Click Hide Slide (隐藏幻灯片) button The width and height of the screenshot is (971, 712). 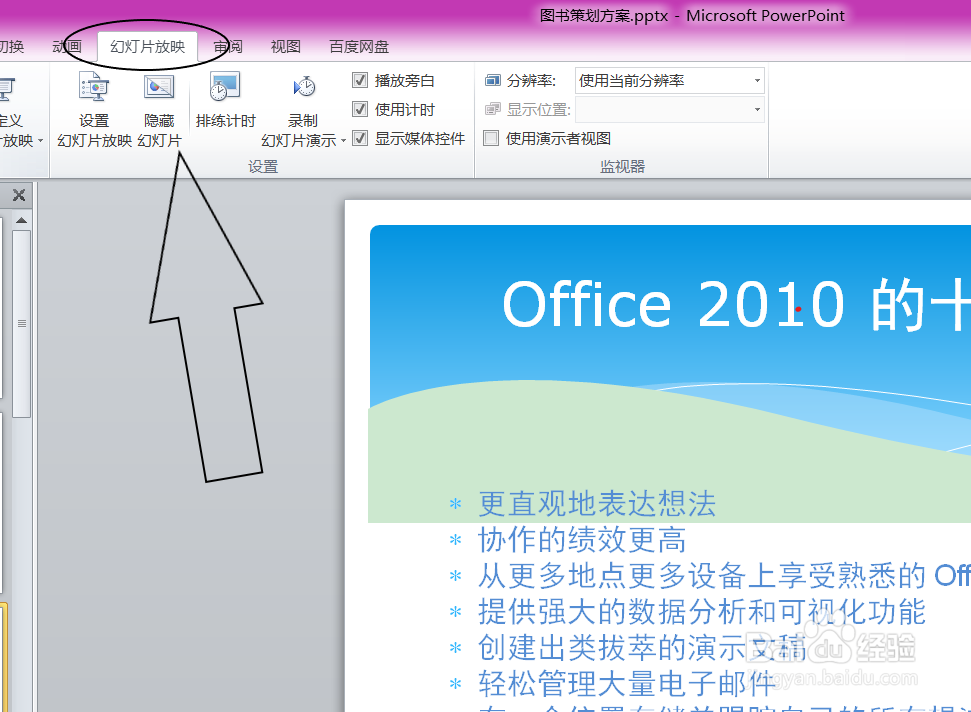tap(159, 110)
